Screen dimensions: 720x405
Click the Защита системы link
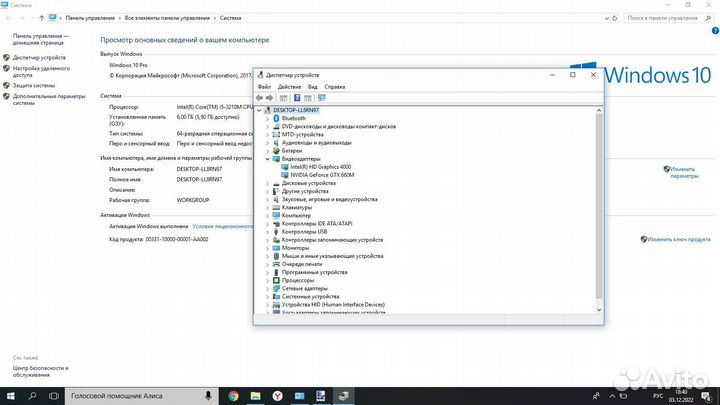point(34,85)
